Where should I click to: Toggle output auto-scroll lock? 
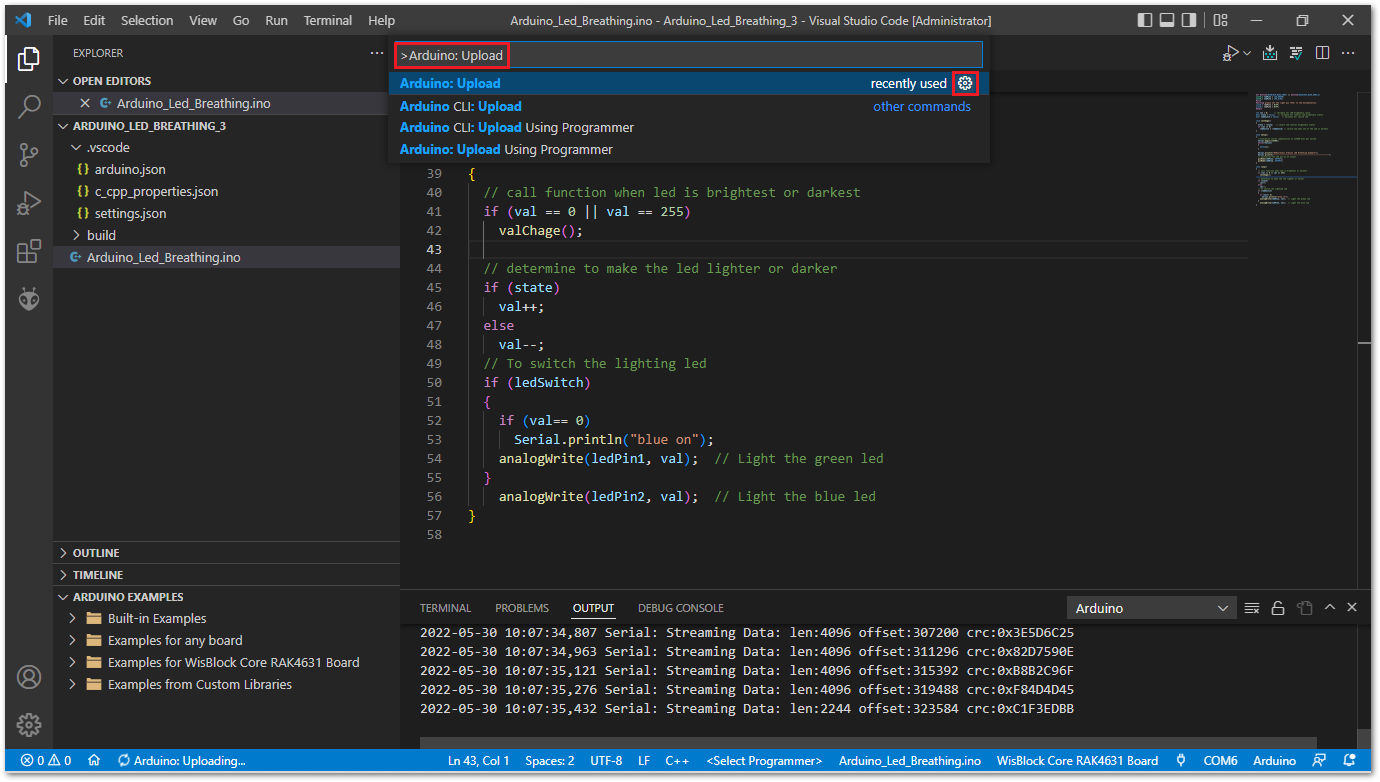pos(1278,608)
